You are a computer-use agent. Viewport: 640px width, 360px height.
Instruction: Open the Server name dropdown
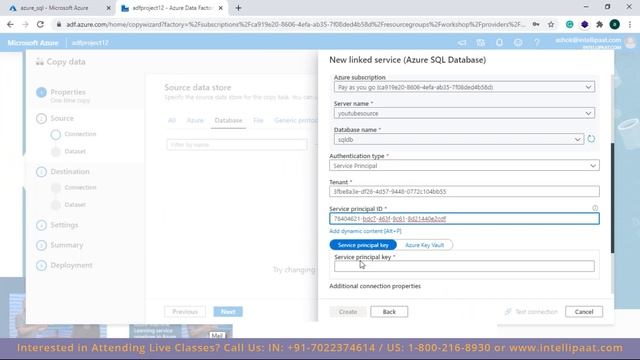[x=464, y=113]
